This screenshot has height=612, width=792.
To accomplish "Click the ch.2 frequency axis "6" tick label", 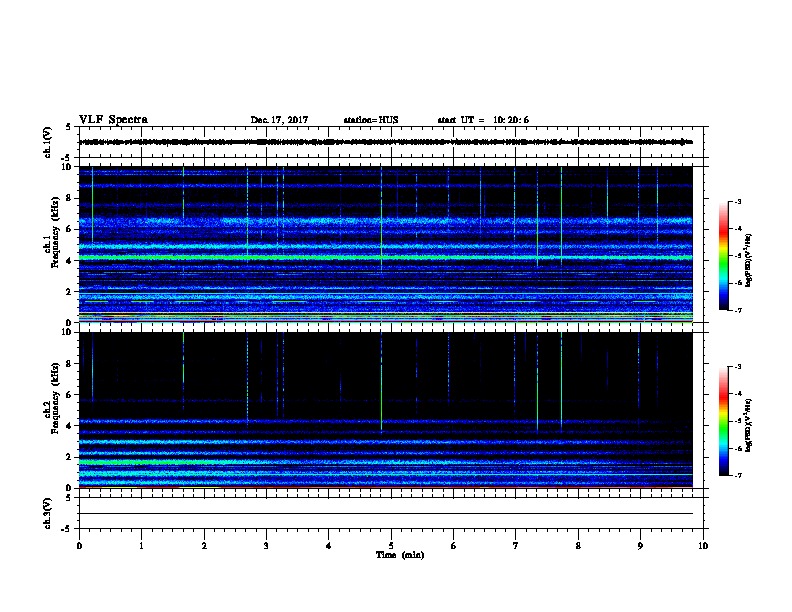I will [x=69, y=395].
